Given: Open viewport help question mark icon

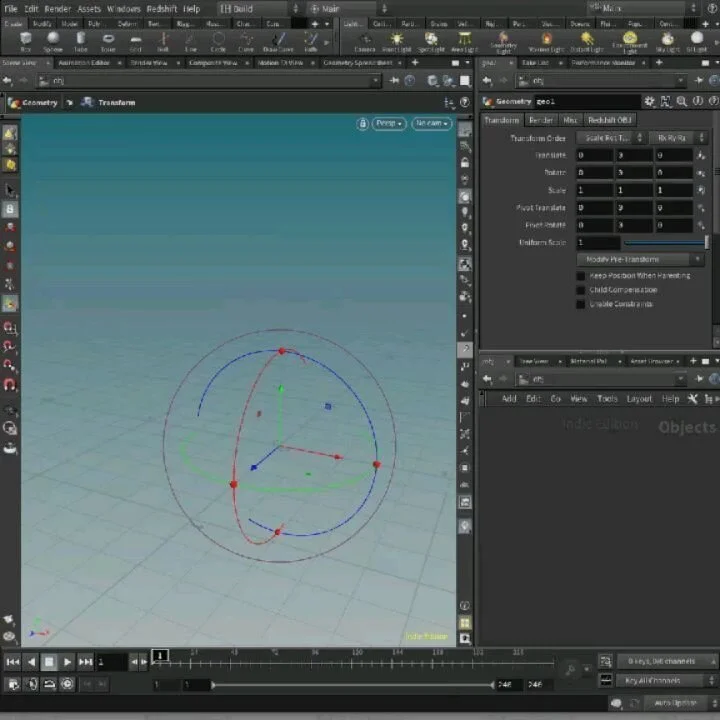Looking at the screenshot, I should click(x=465, y=102).
